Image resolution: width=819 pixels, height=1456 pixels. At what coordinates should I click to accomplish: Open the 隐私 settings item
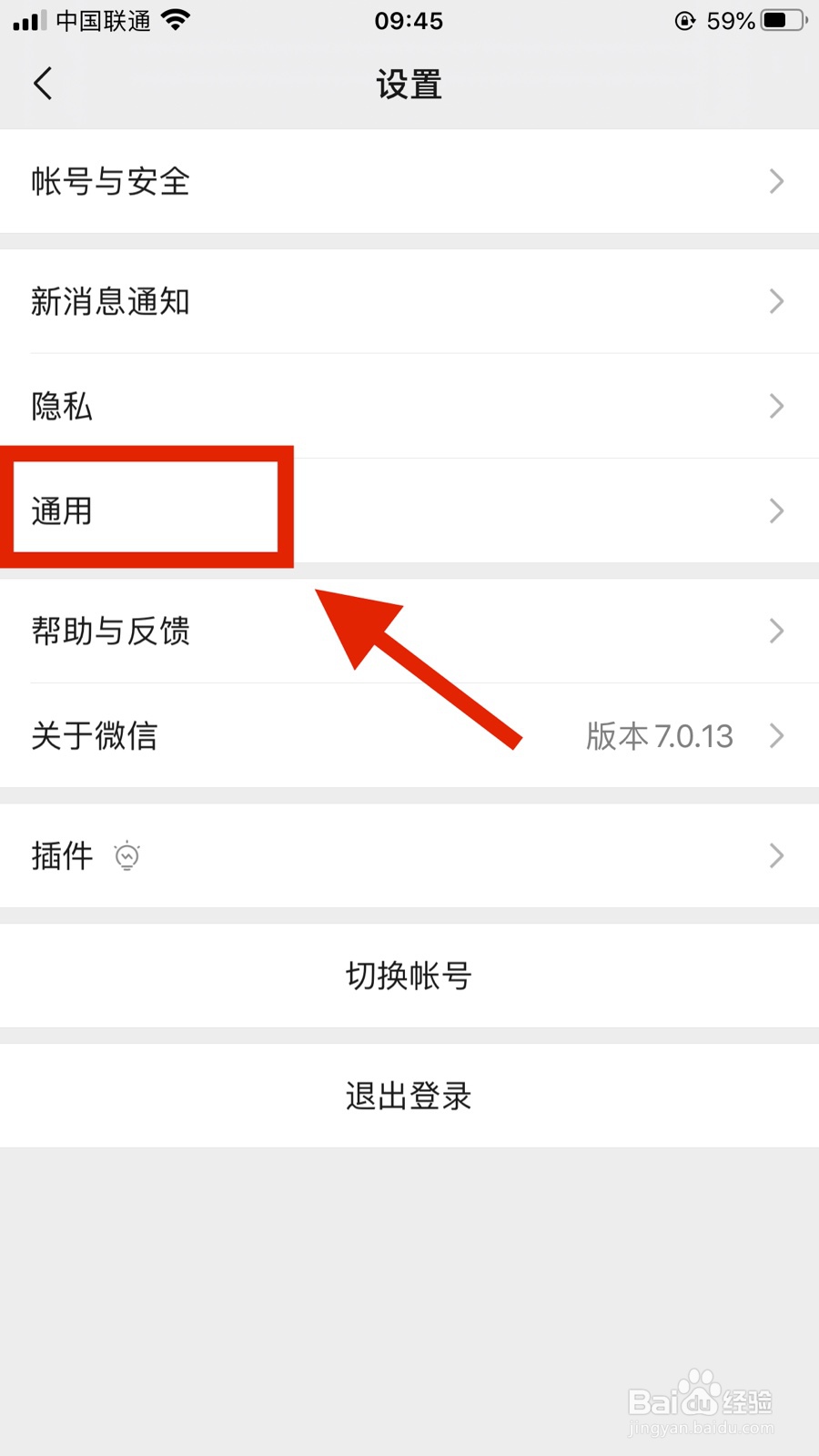click(x=409, y=406)
